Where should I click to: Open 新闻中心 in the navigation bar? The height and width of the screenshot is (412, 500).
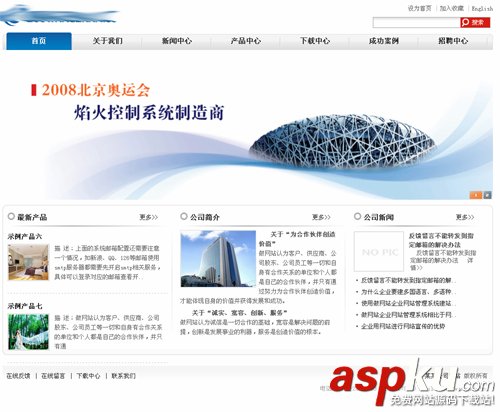[x=177, y=41]
